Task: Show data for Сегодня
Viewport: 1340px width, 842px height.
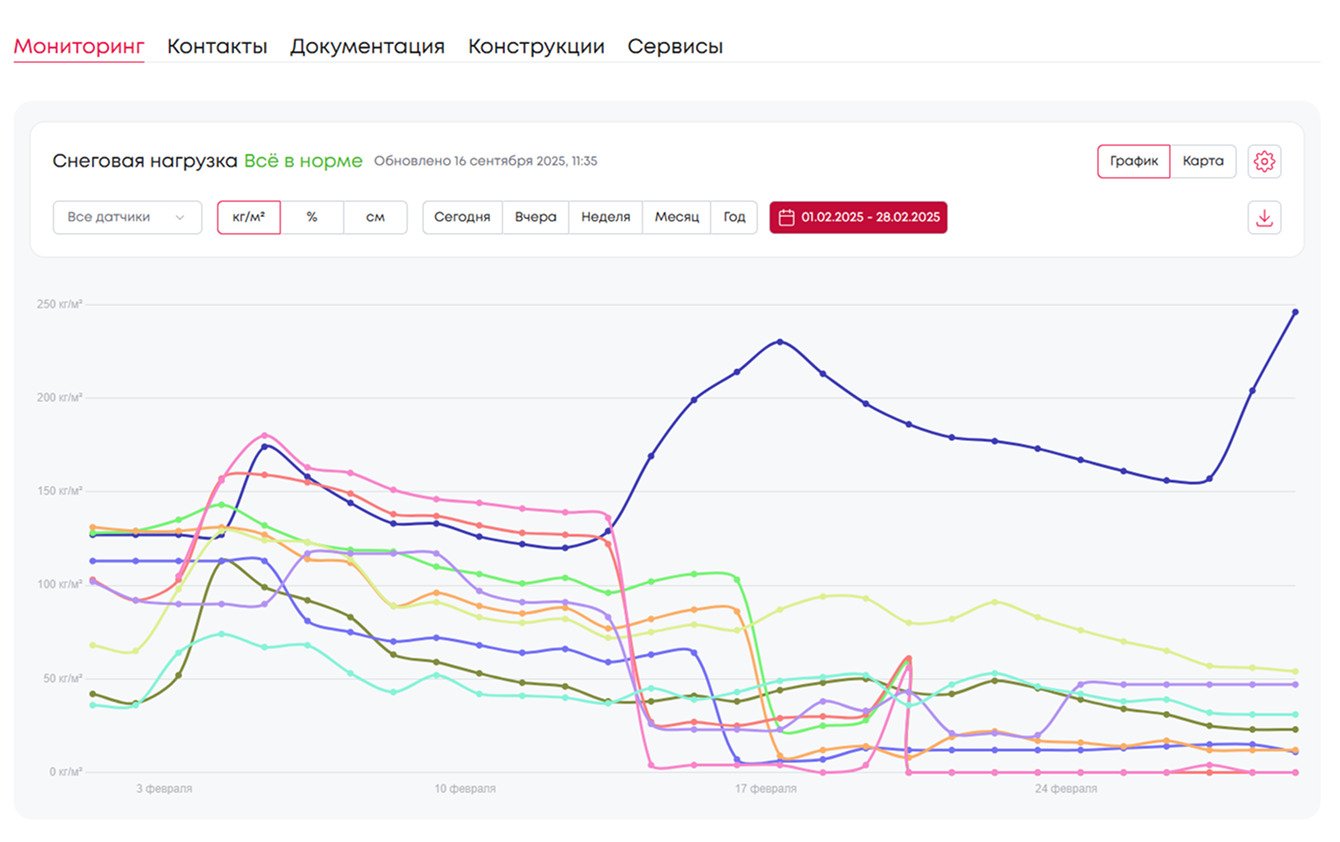Action: point(462,217)
